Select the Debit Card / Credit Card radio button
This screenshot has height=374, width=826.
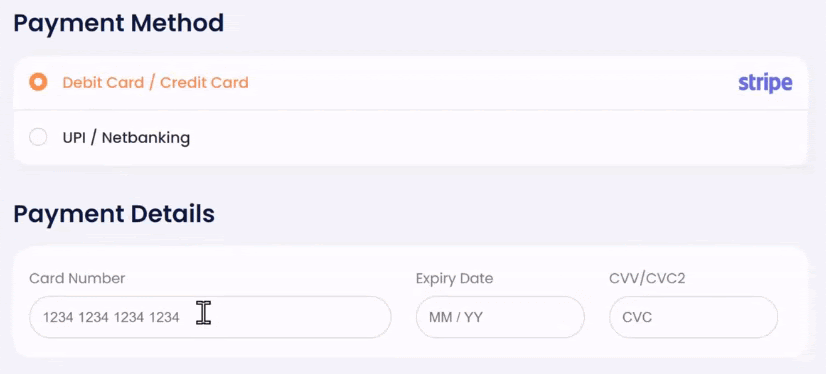pos(38,82)
